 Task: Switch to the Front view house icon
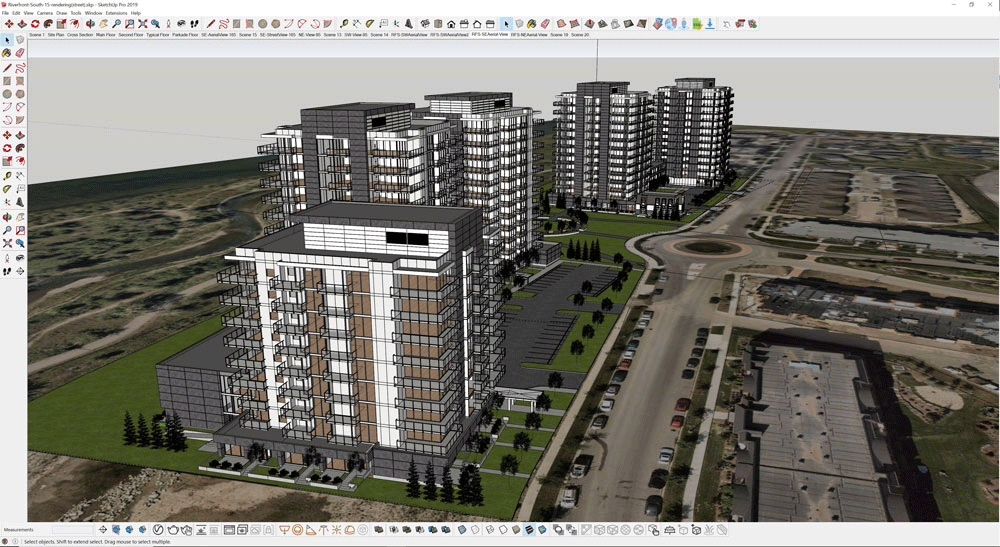pyautogui.click(x=451, y=24)
